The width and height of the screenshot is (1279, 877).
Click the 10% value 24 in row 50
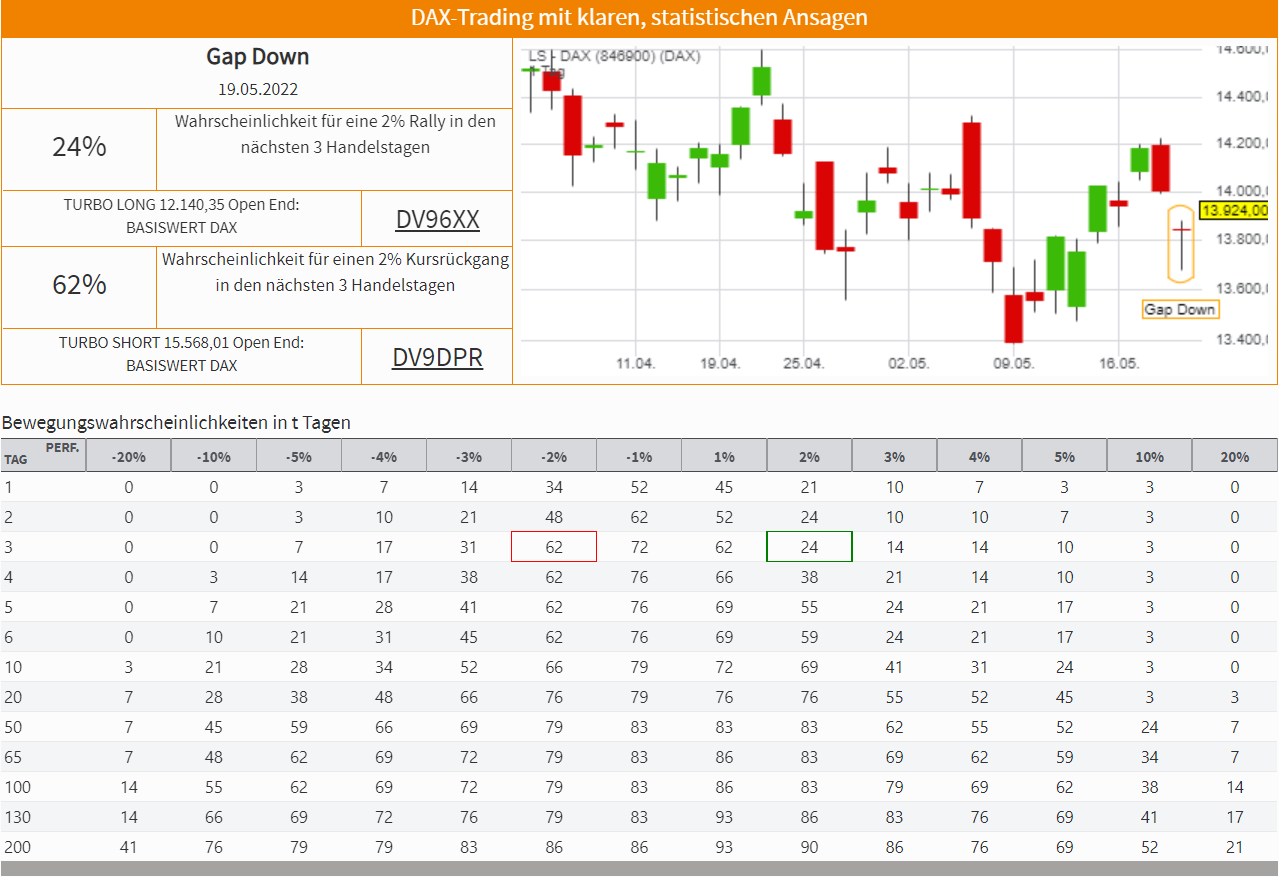tap(1149, 727)
